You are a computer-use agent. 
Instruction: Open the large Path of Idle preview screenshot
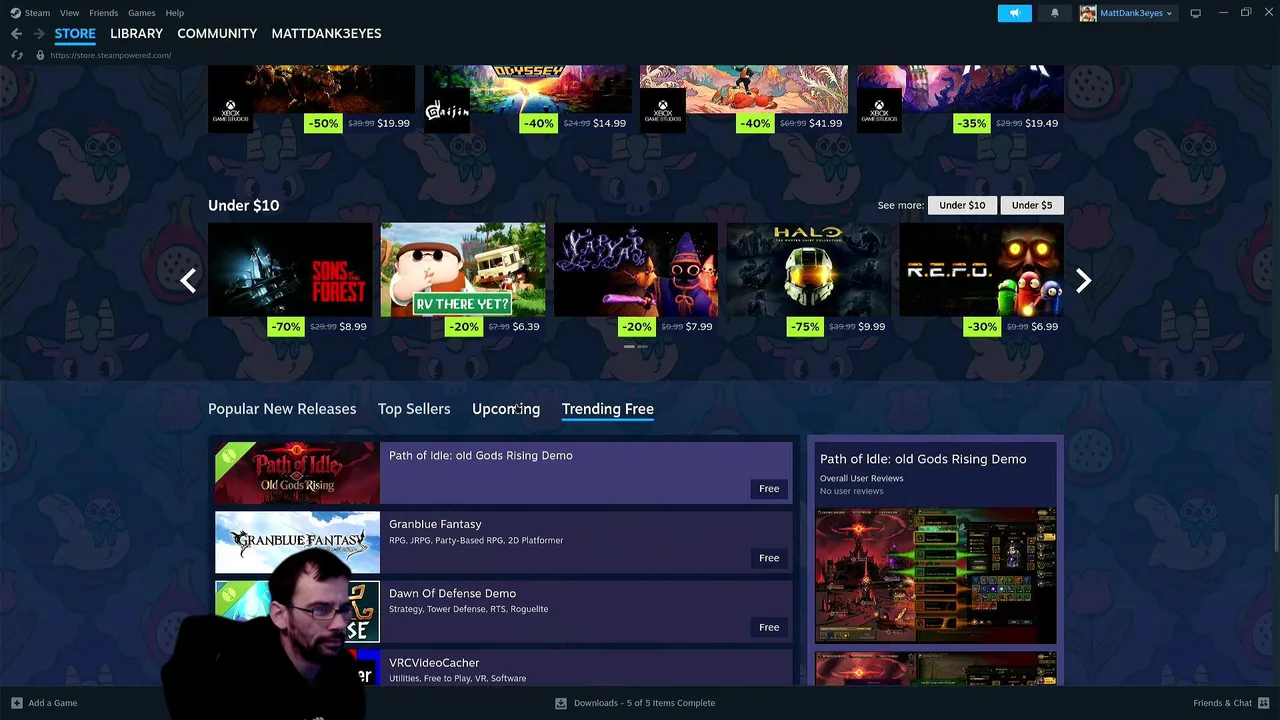click(x=936, y=575)
